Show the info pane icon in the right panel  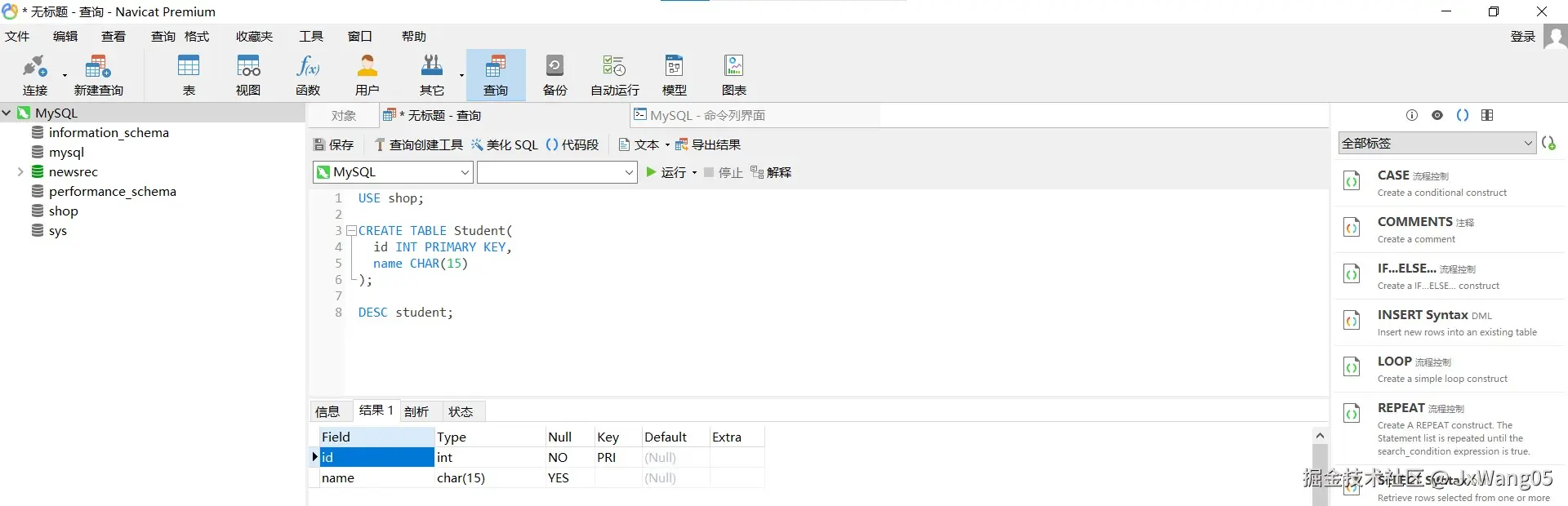coord(1412,115)
